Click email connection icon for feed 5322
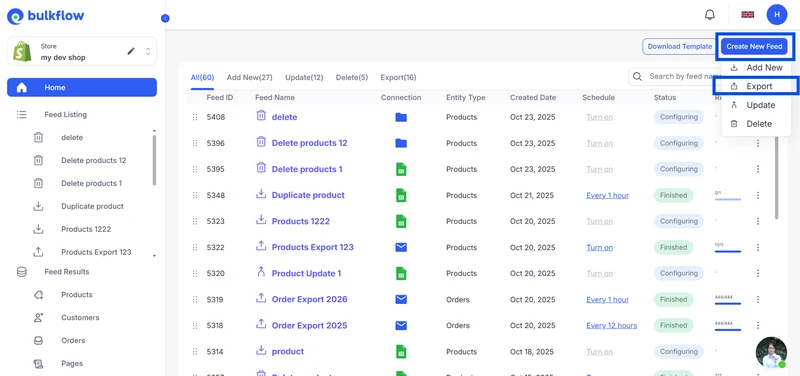The width and height of the screenshot is (800, 376). click(x=401, y=247)
